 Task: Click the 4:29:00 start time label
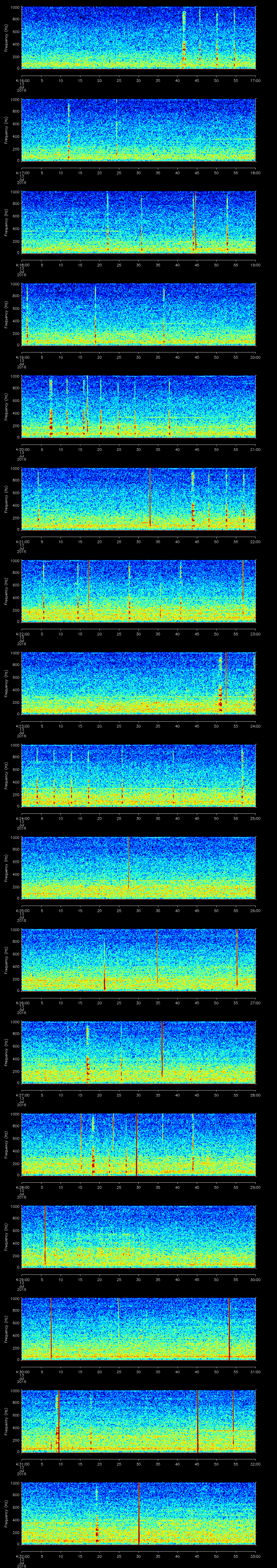point(22,1279)
